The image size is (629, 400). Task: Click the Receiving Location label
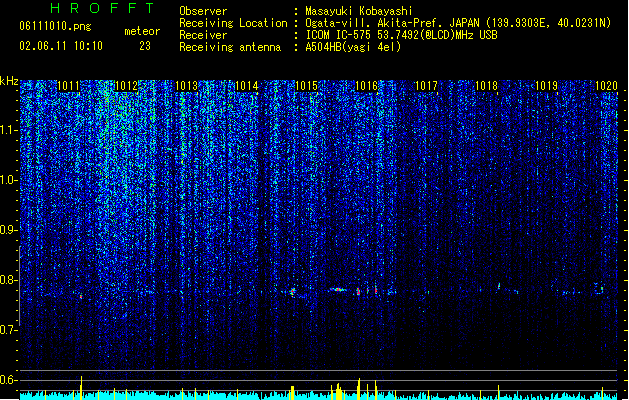tap(233, 23)
